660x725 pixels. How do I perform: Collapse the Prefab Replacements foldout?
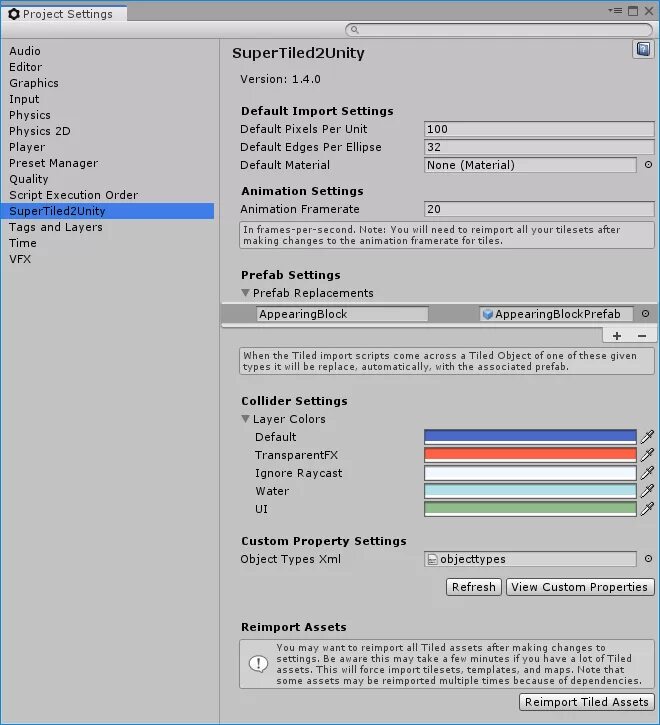tap(246, 293)
